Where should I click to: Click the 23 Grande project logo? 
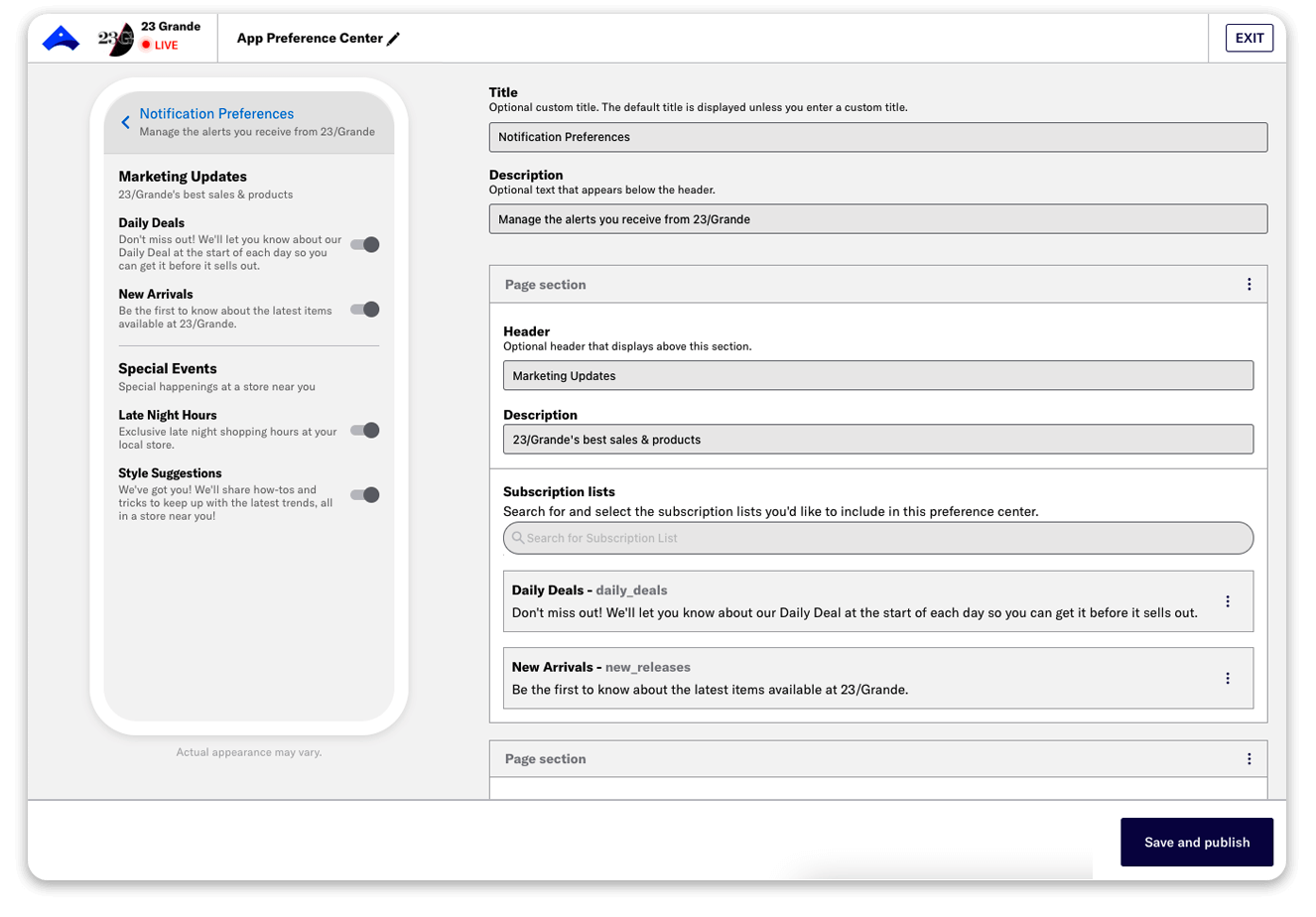[115, 39]
